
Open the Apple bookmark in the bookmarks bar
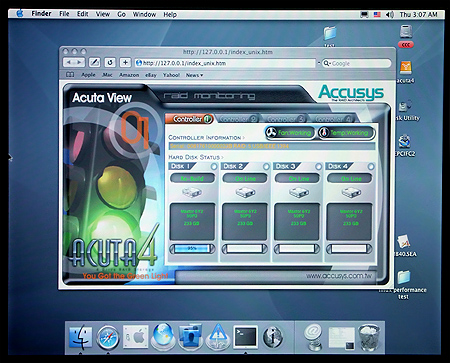tap(88, 75)
